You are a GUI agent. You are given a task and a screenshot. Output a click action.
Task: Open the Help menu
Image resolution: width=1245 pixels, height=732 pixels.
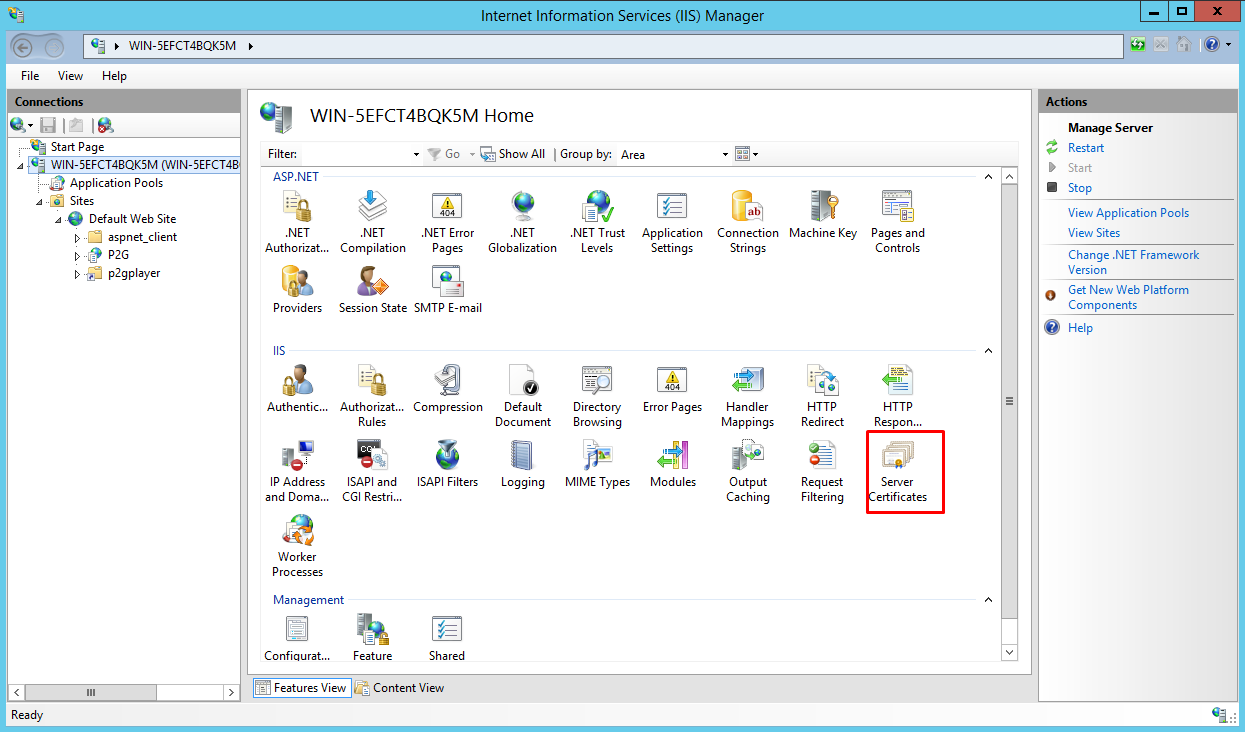point(115,75)
